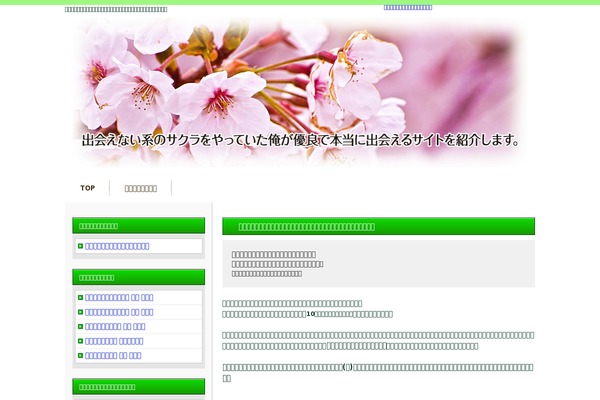Click the TOP navigation tab
The width and height of the screenshot is (600, 400).
point(88,188)
